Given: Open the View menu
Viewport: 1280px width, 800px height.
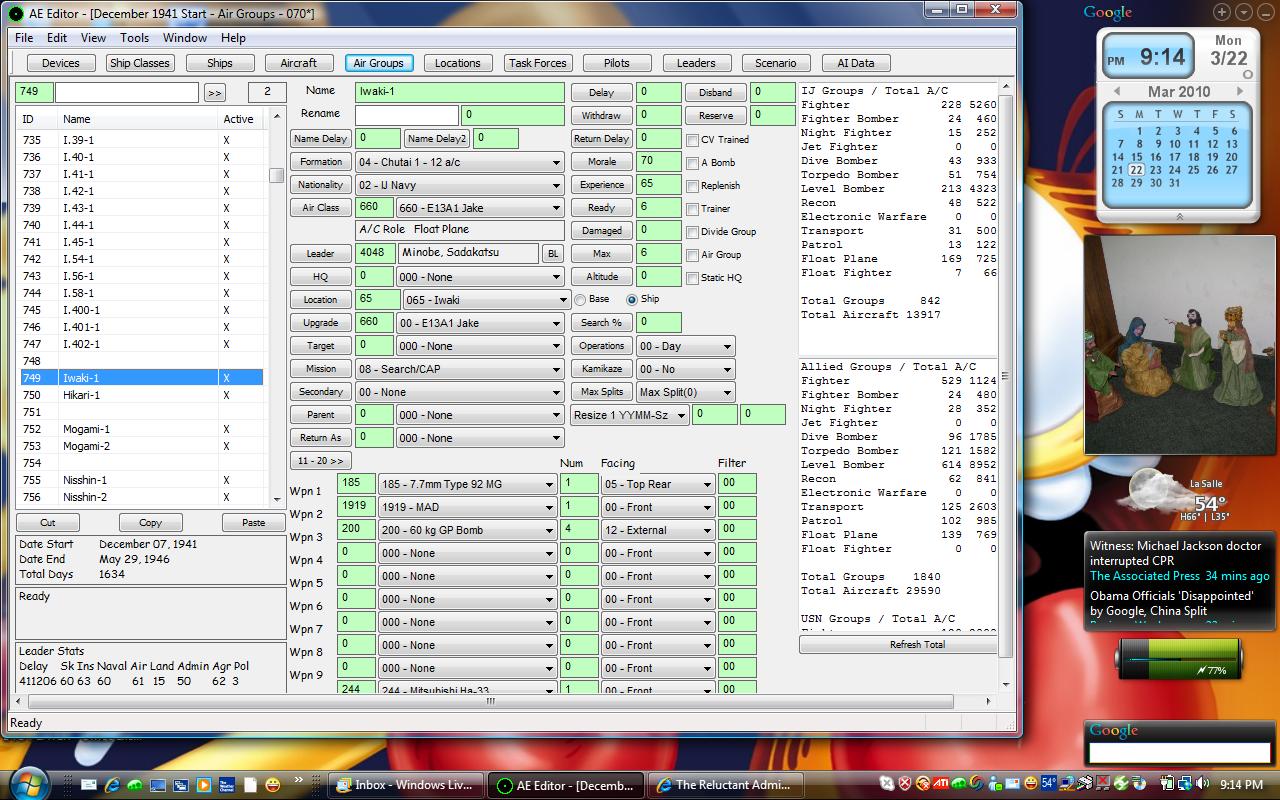Looking at the screenshot, I should pyautogui.click(x=93, y=38).
